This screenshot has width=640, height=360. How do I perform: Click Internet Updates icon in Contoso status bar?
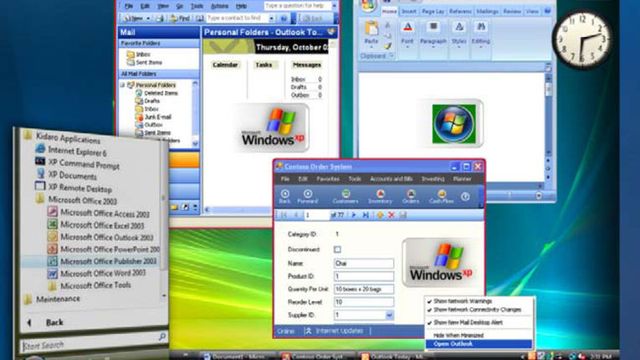308,331
